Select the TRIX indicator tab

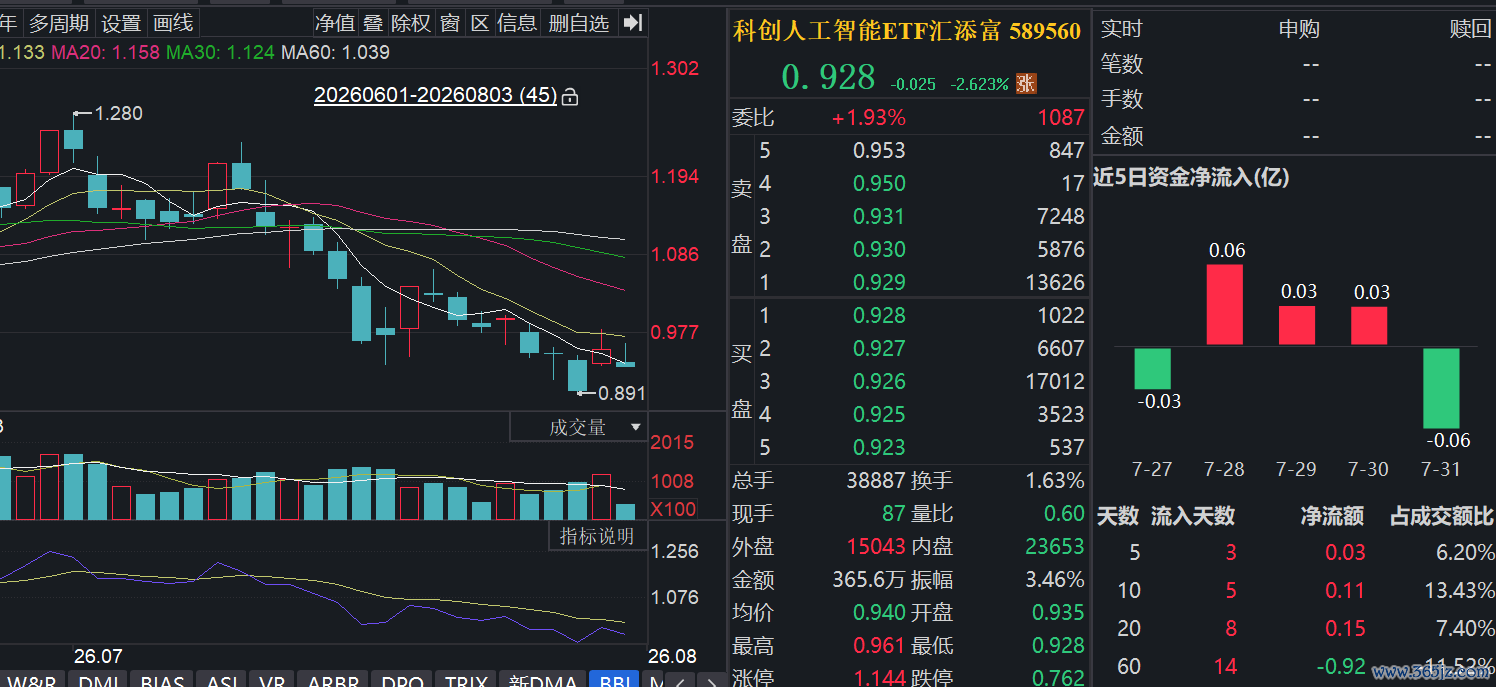(x=466, y=682)
